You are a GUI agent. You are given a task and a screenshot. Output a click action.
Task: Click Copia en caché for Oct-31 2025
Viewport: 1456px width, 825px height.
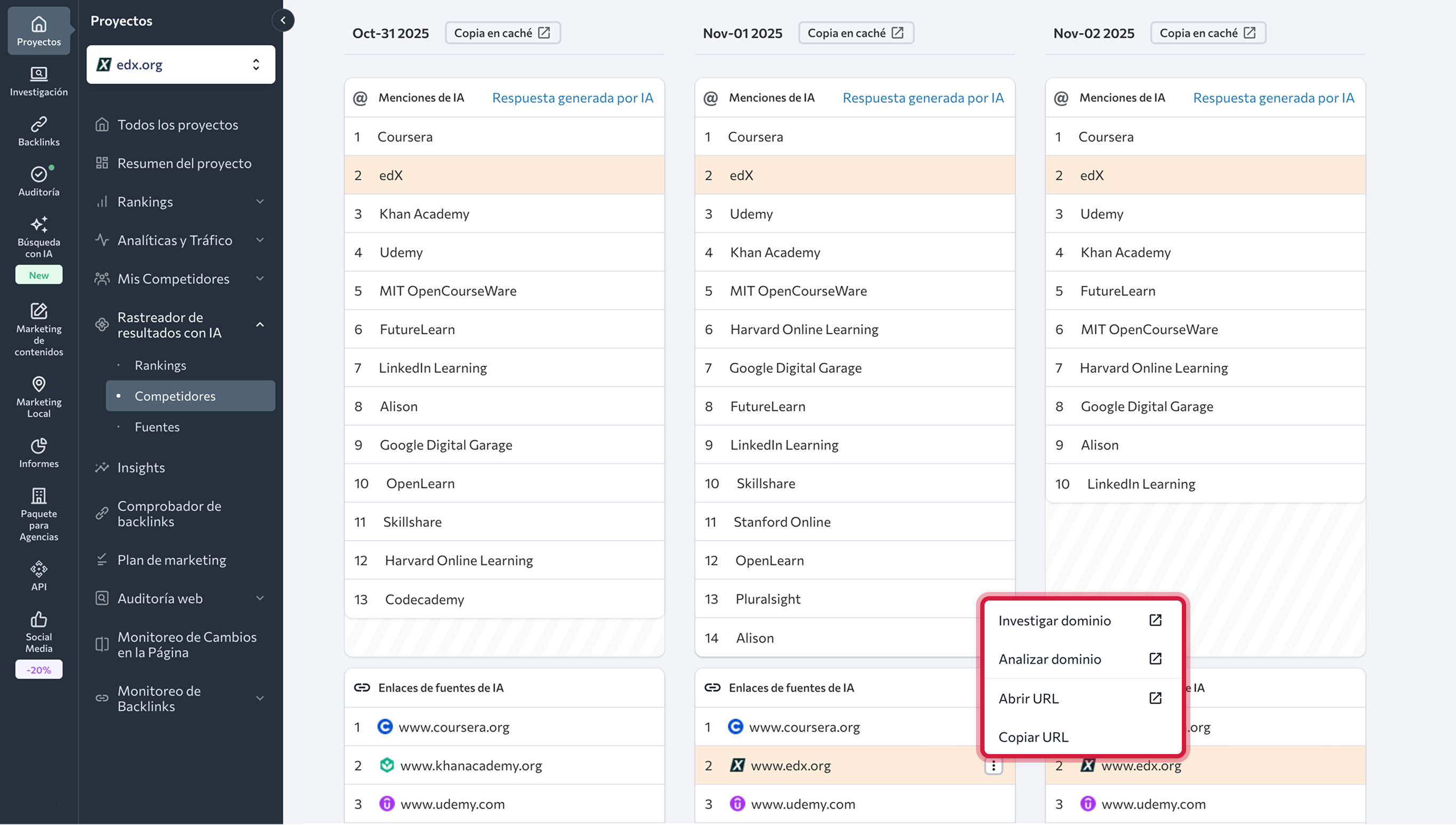502,33
